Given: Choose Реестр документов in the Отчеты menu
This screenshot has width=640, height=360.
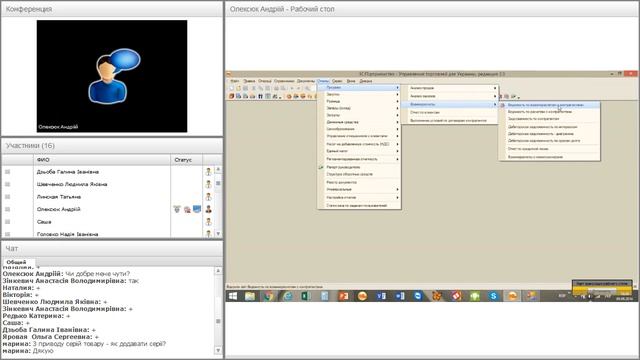Looking at the screenshot, I should (x=359, y=182).
